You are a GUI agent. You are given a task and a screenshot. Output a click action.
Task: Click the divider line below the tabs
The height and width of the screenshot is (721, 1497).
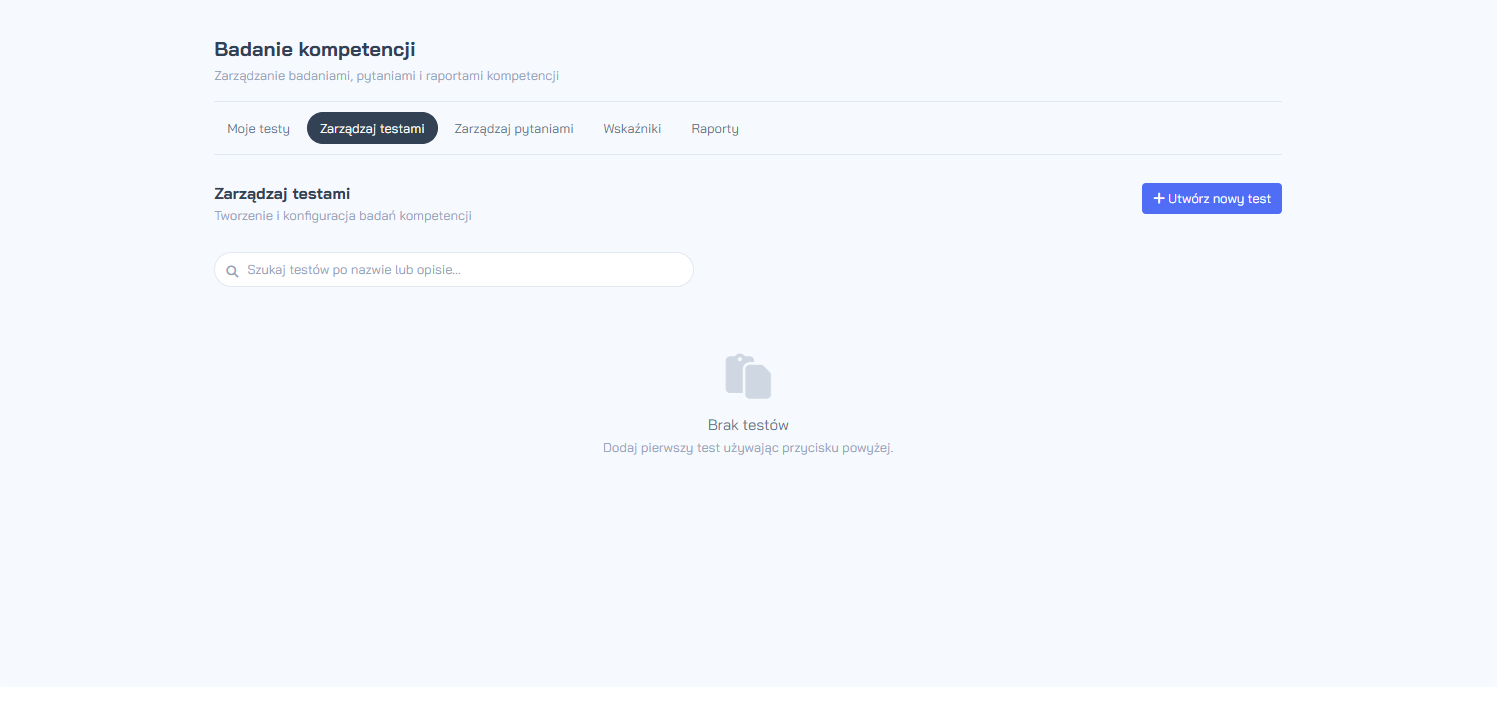(748, 154)
